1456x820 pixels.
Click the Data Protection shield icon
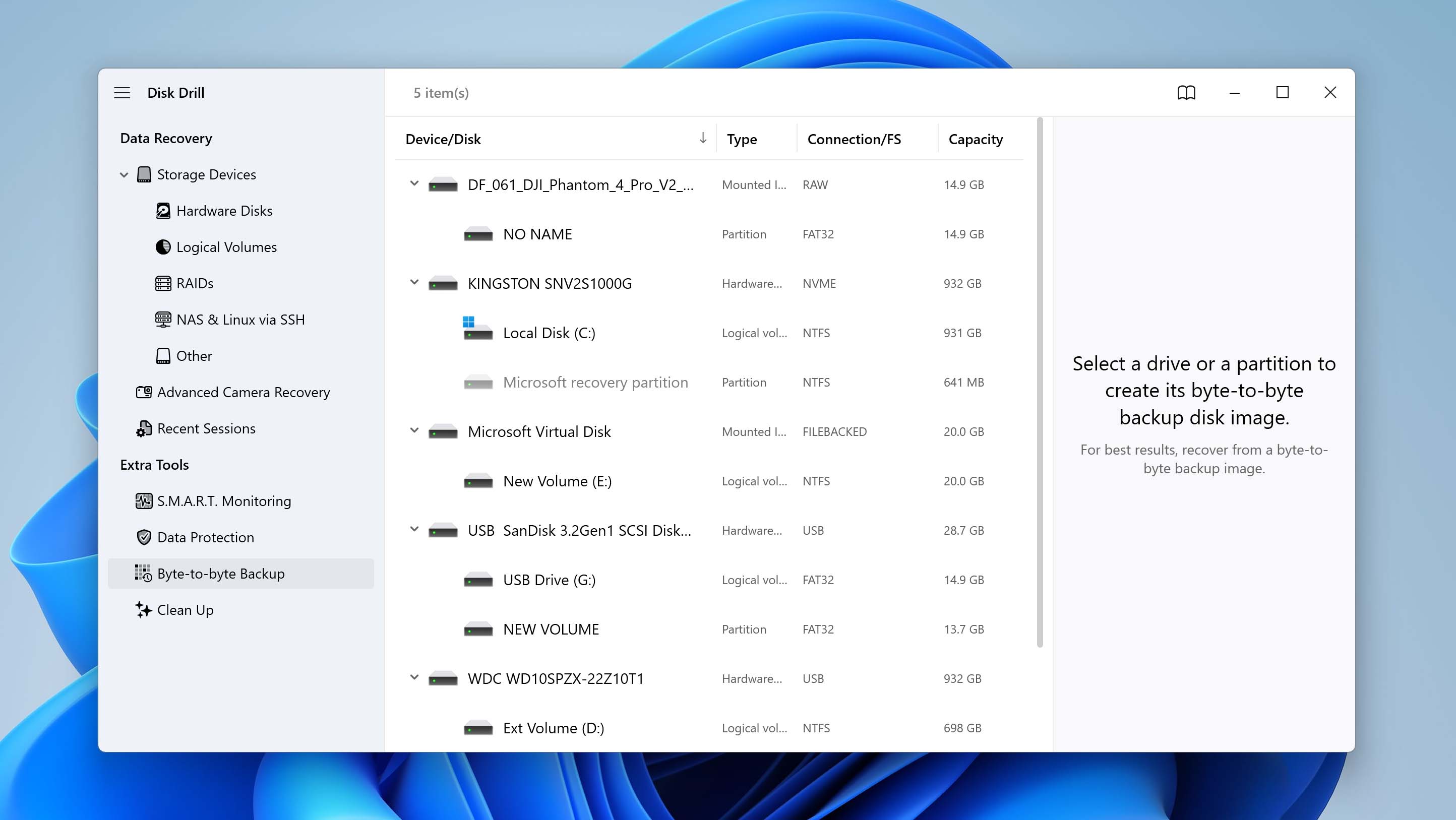point(144,537)
